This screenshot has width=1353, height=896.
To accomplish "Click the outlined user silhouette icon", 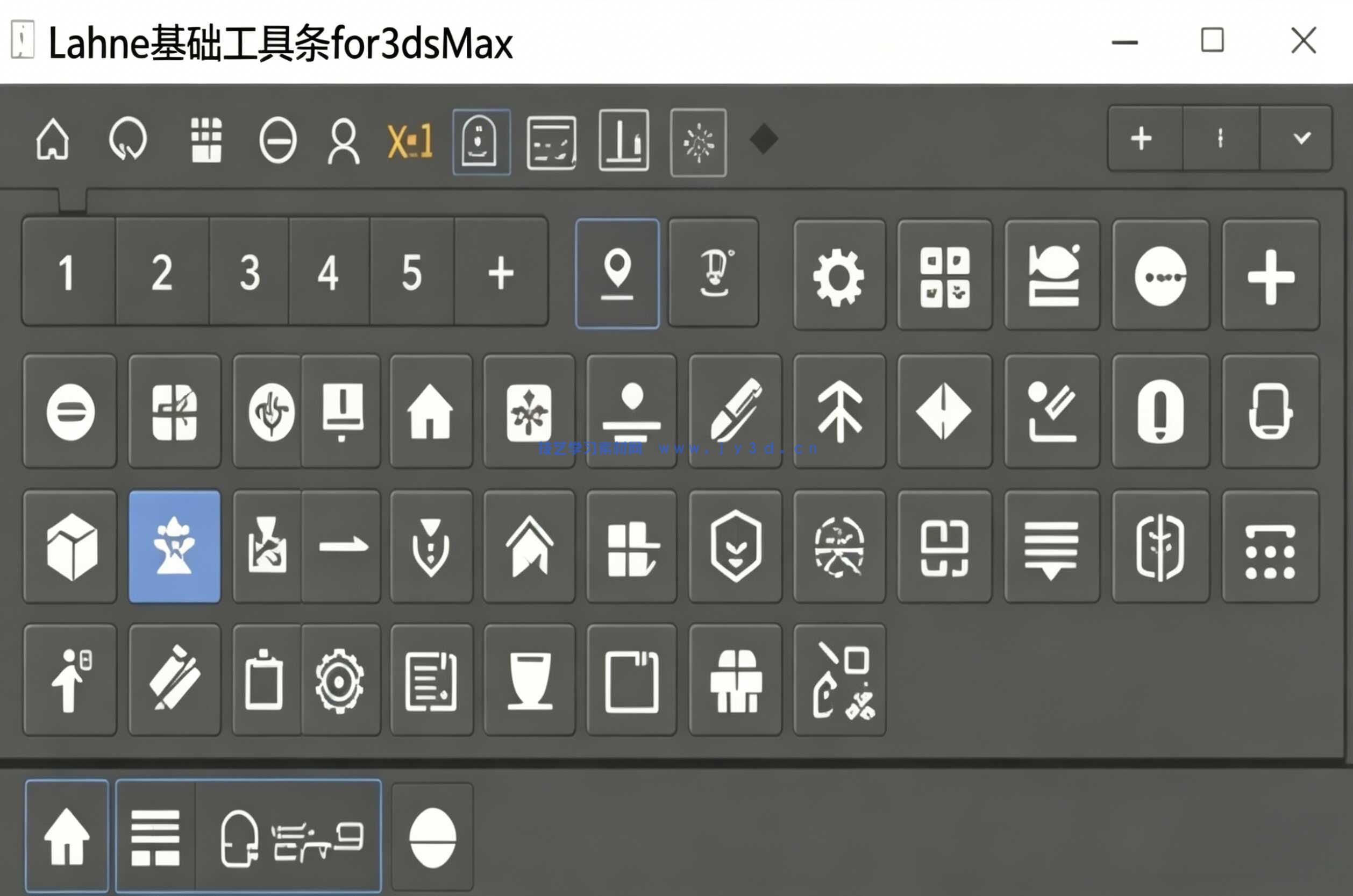I will coord(344,141).
